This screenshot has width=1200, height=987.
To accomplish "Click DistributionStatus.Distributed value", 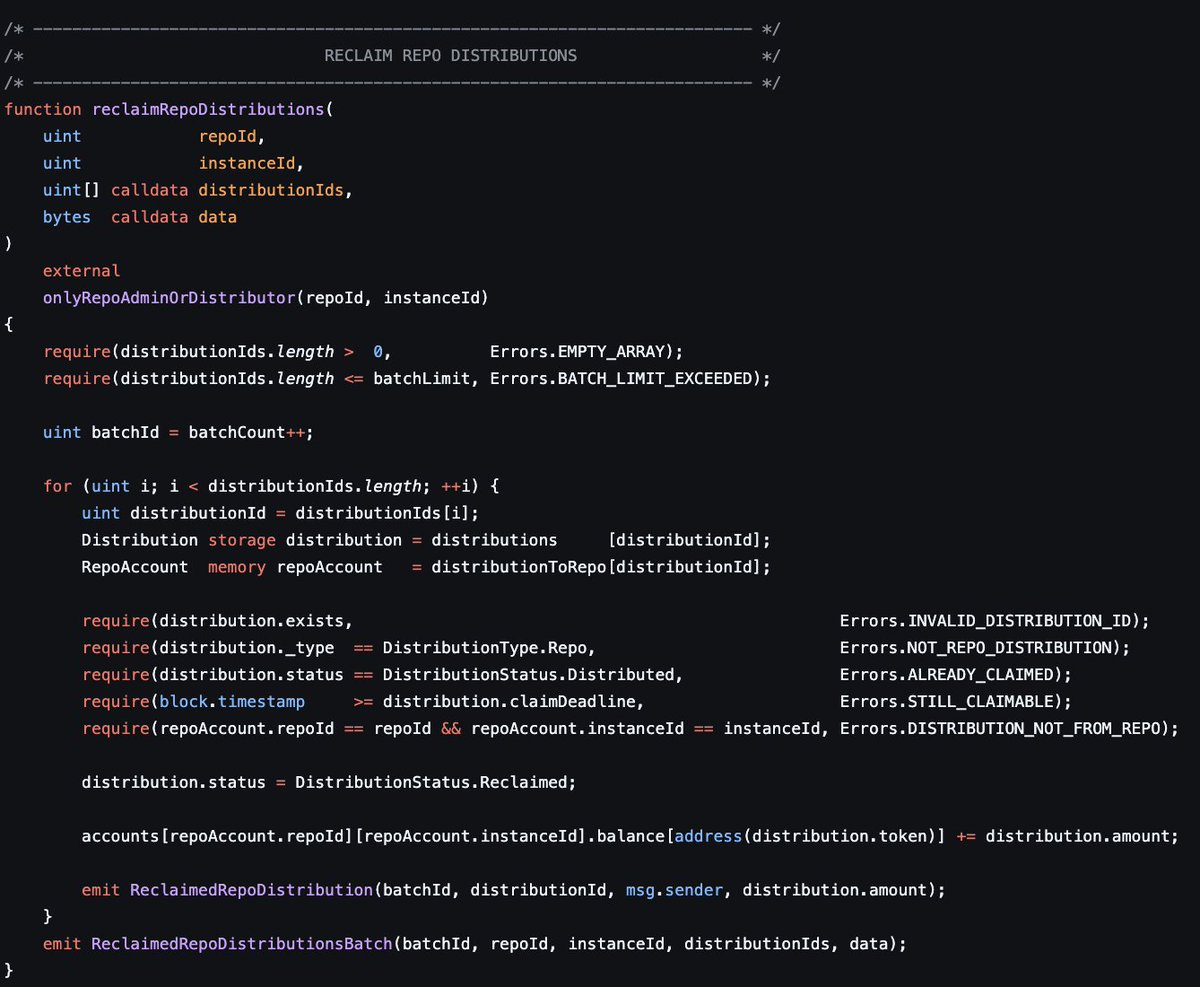I will pos(529,676).
